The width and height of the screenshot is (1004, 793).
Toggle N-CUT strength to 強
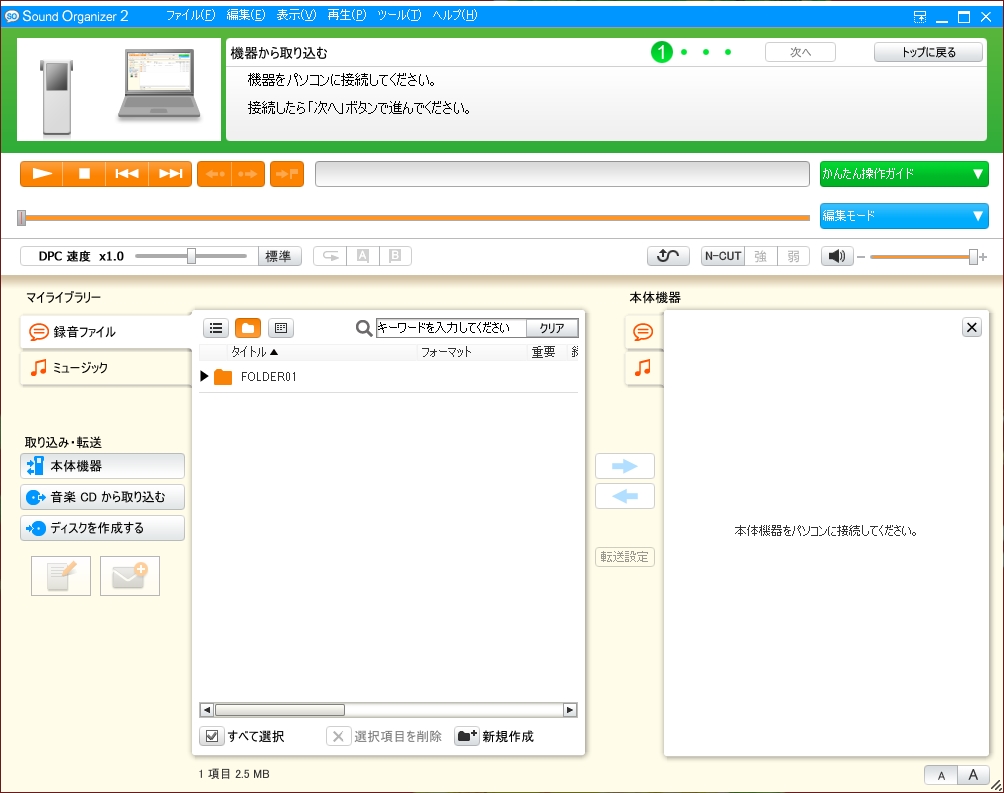(x=760, y=255)
